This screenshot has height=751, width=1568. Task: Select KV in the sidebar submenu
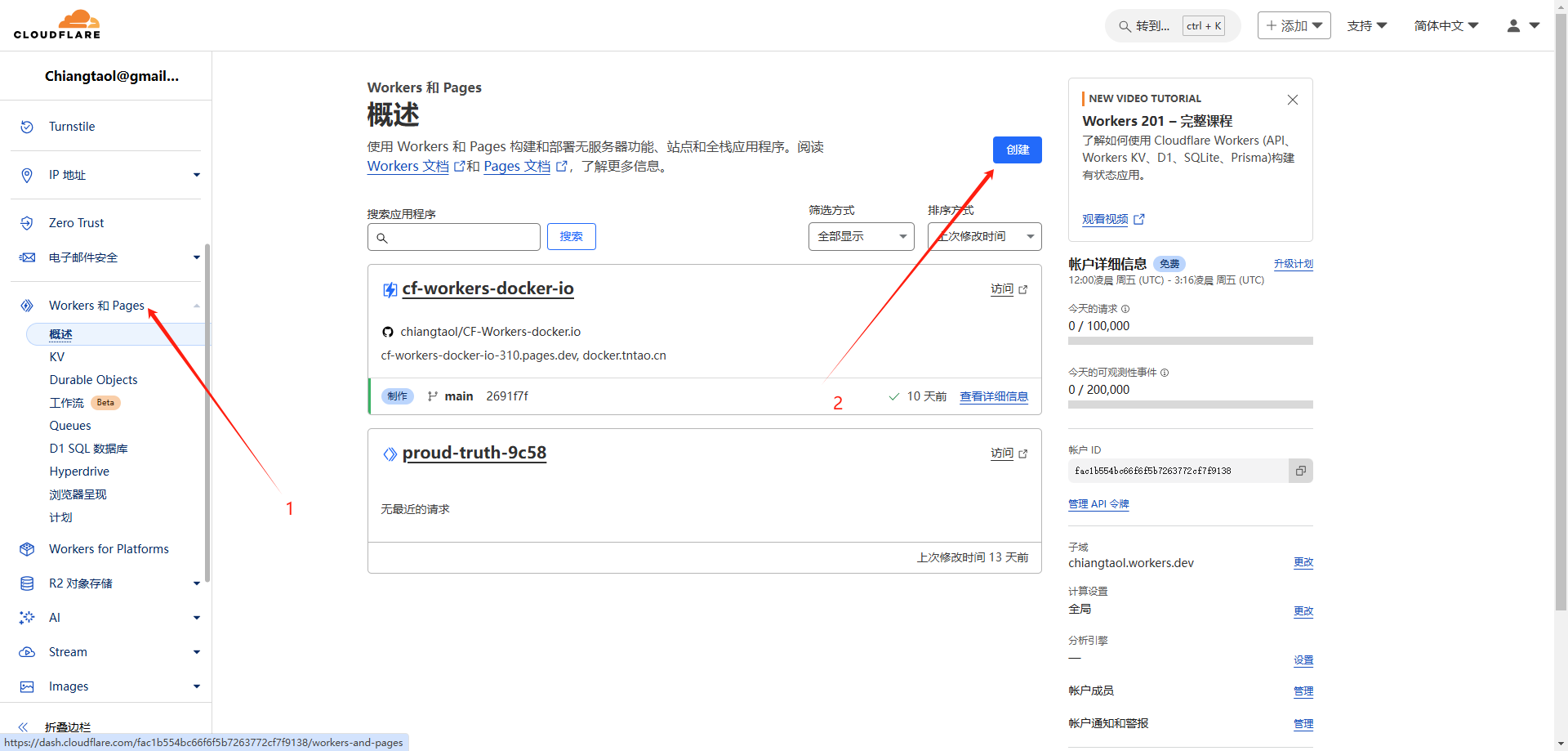pos(57,357)
